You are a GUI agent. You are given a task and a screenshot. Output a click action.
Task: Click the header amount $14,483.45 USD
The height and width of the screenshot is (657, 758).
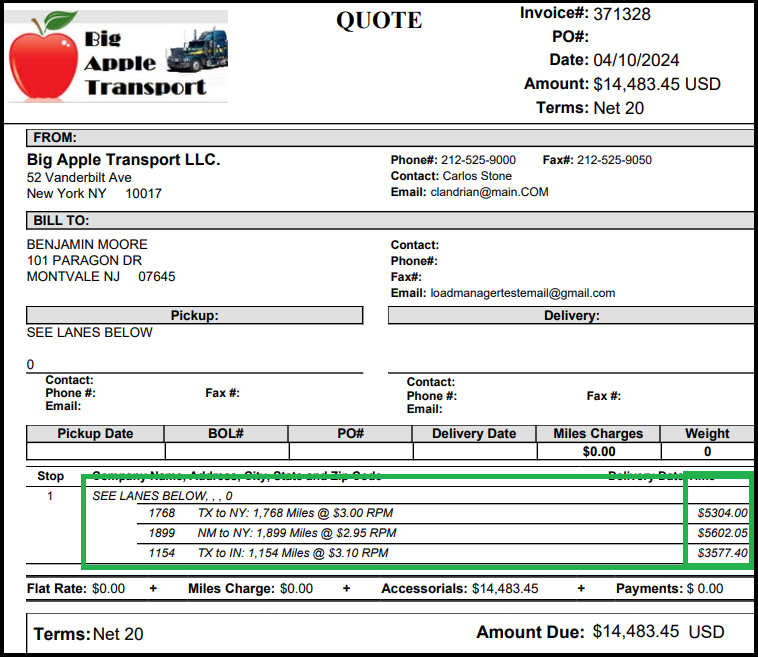657,84
